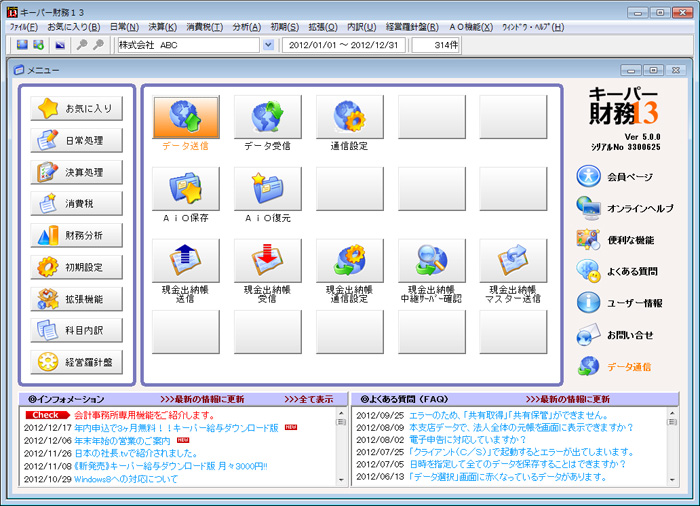The width and height of the screenshot is (700, 506).
Task: Open お問い合せ contact icon
Action: (x=615, y=335)
